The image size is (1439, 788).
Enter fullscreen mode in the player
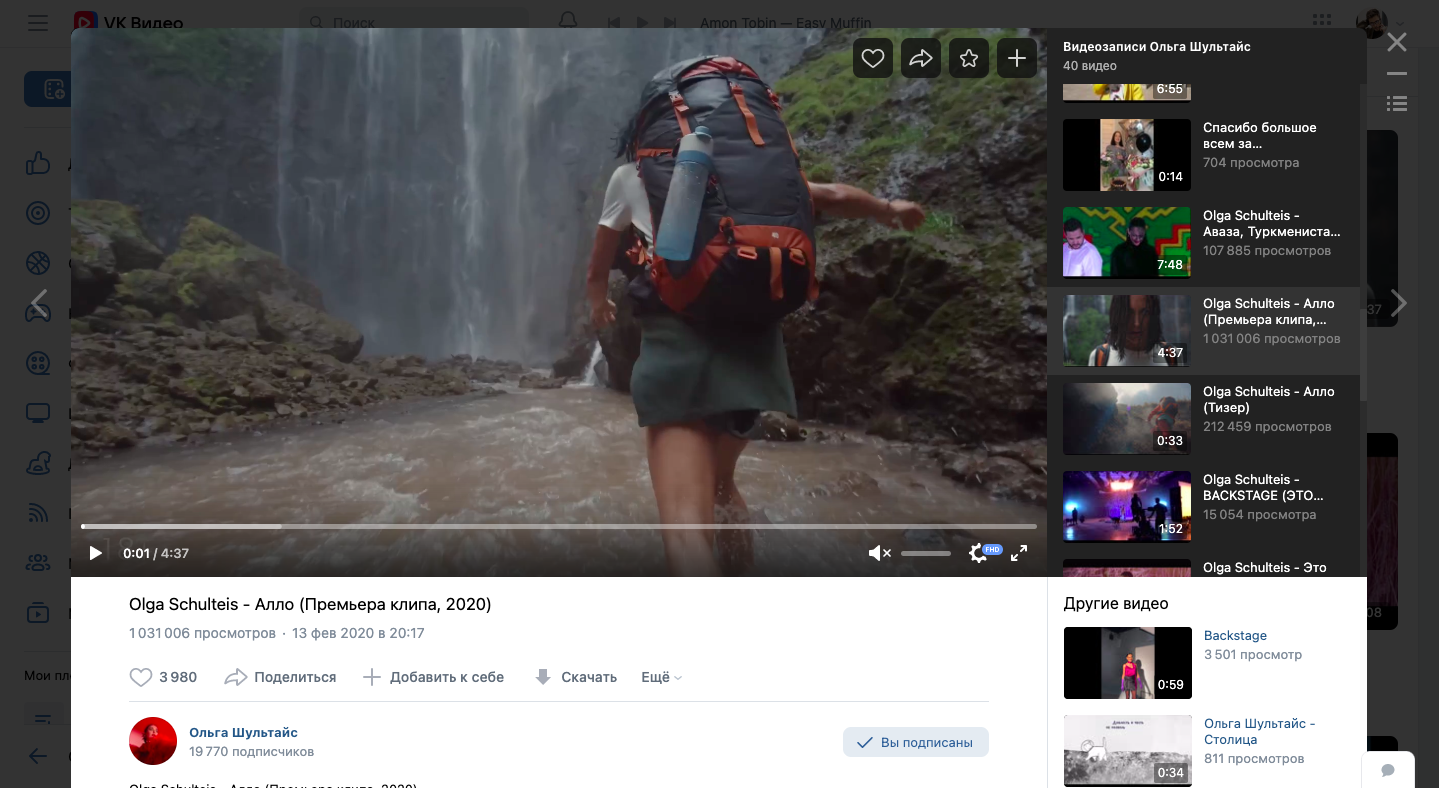(1019, 553)
